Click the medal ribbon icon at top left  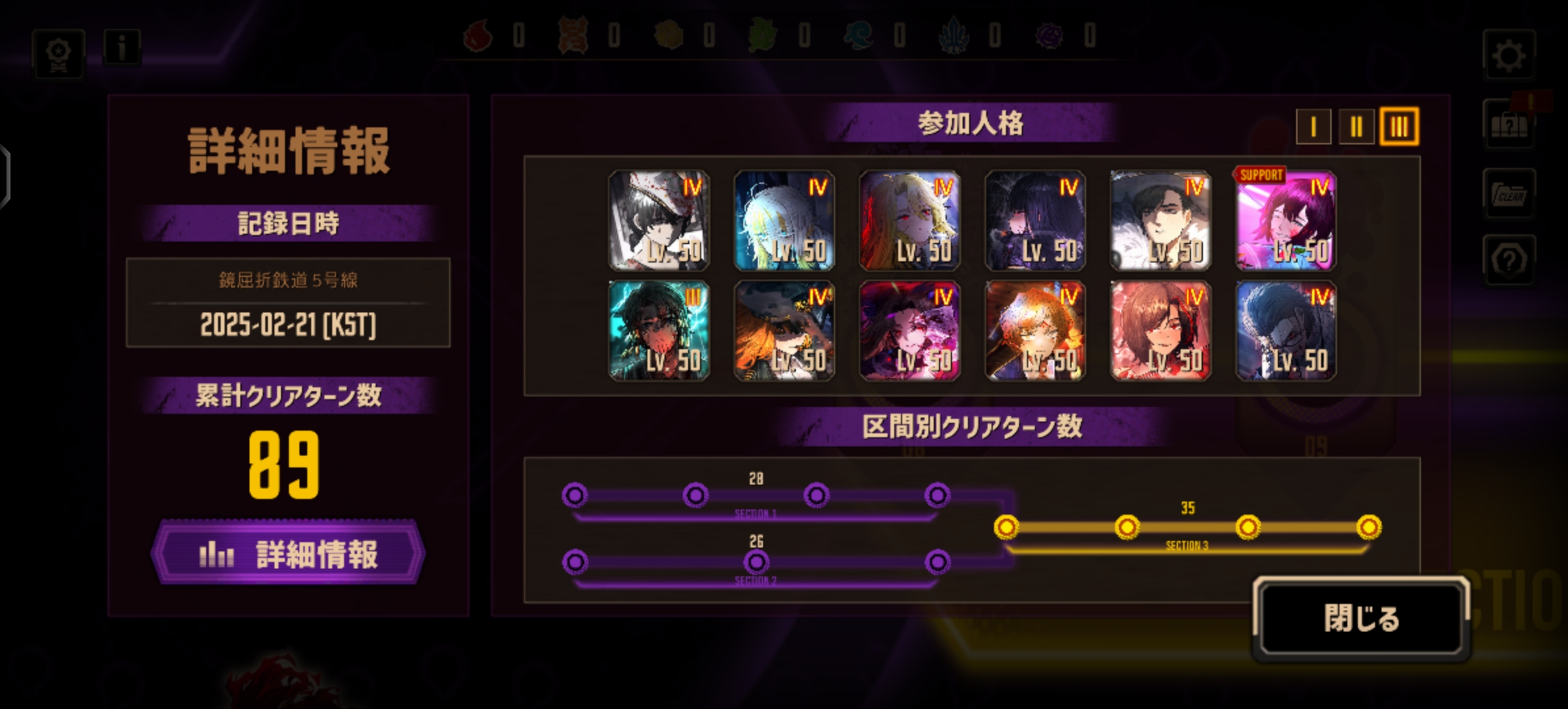(x=59, y=54)
